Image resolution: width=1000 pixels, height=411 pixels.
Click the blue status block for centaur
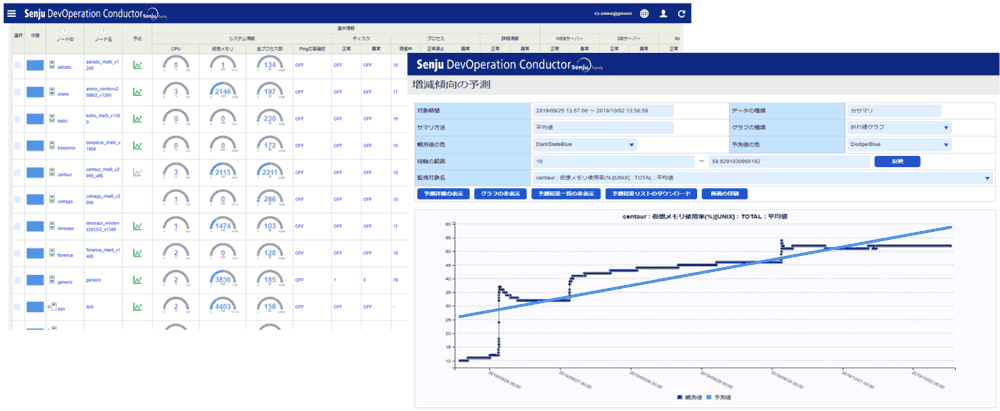[35, 172]
